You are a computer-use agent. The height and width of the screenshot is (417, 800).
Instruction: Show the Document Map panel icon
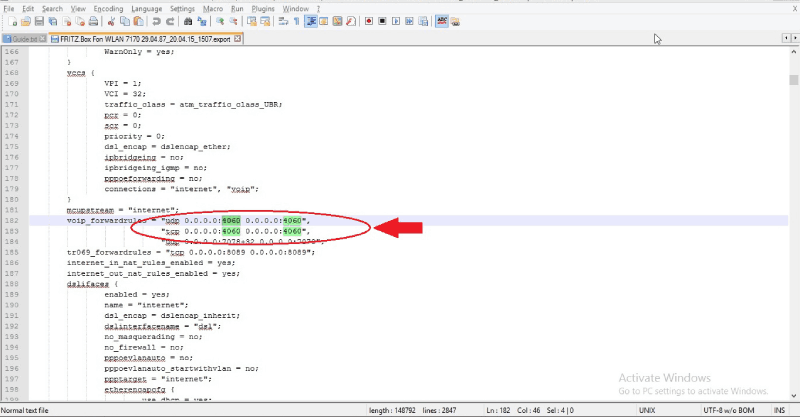(x=337, y=21)
